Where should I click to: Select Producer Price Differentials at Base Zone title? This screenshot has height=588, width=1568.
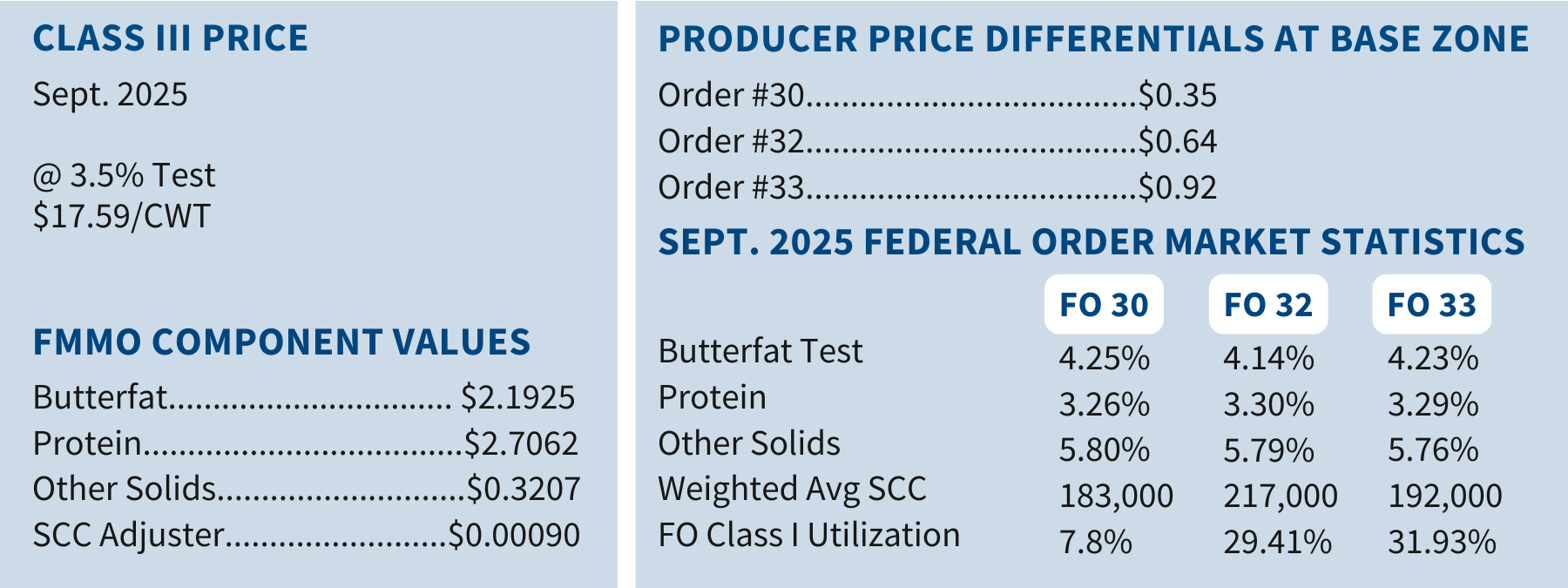(x=1093, y=39)
